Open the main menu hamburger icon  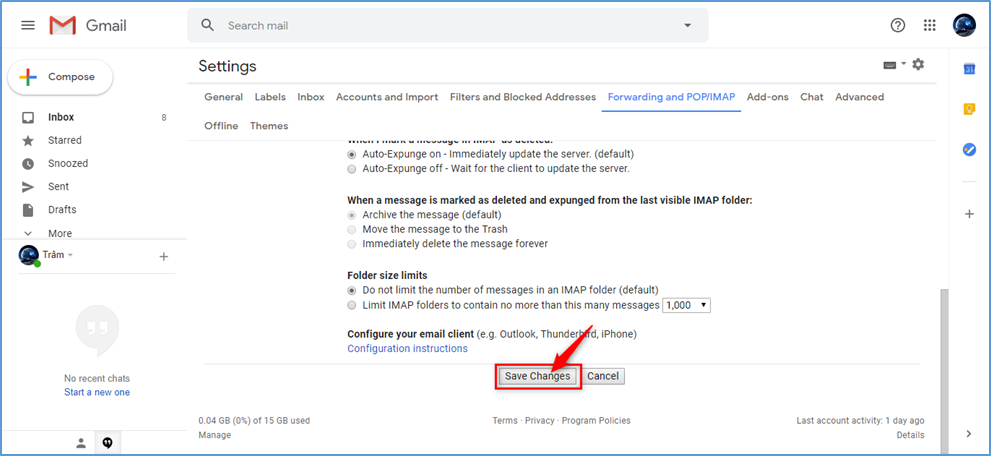[x=28, y=25]
